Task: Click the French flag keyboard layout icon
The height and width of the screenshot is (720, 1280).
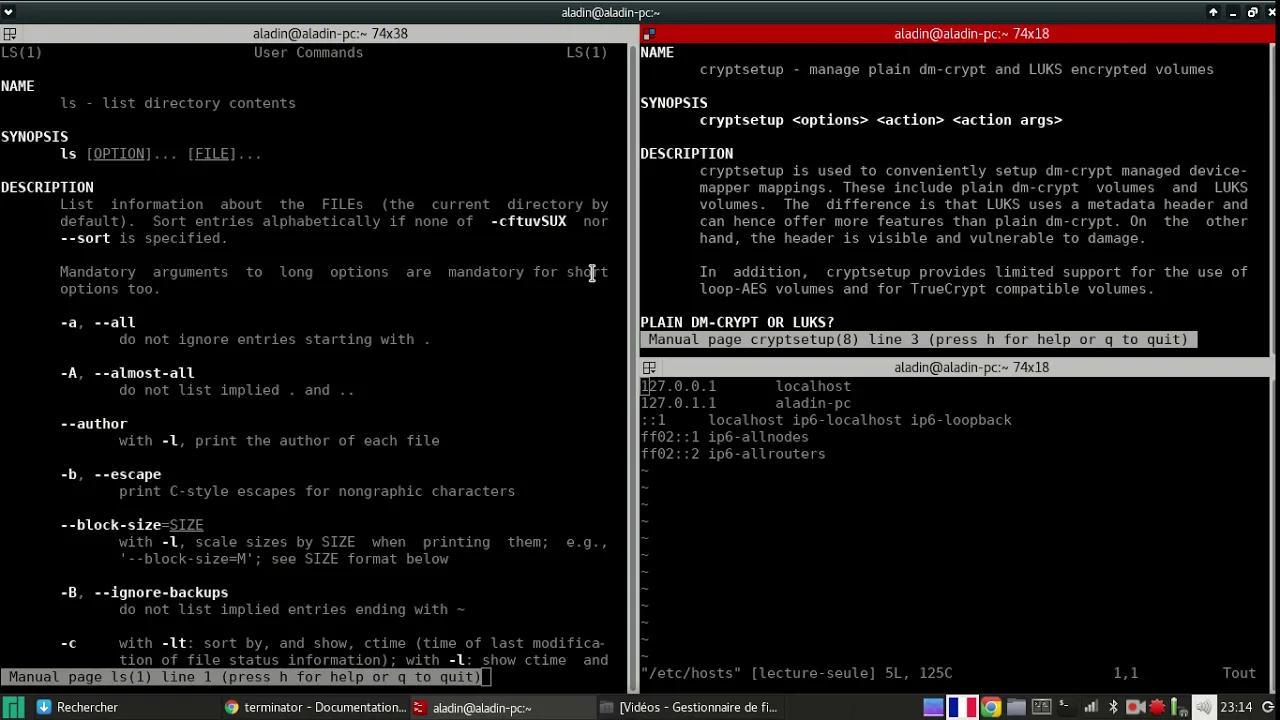Action: click(962, 707)
